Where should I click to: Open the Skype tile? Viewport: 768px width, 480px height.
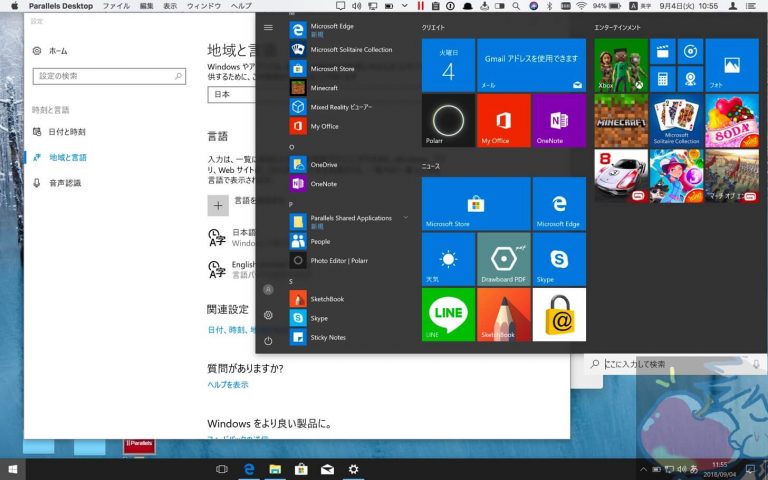[x=559, y=259]
